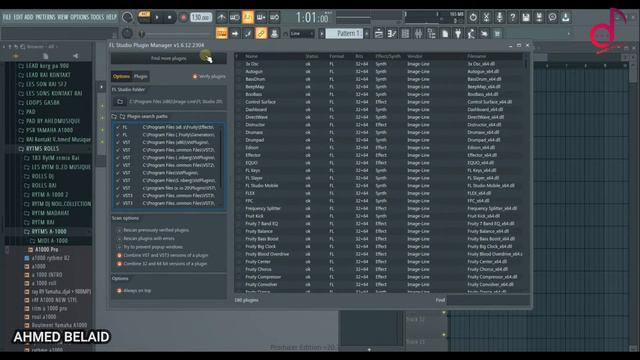Open the chat/news bubble icon
The image size is (640, 360).
coord(552,17)
